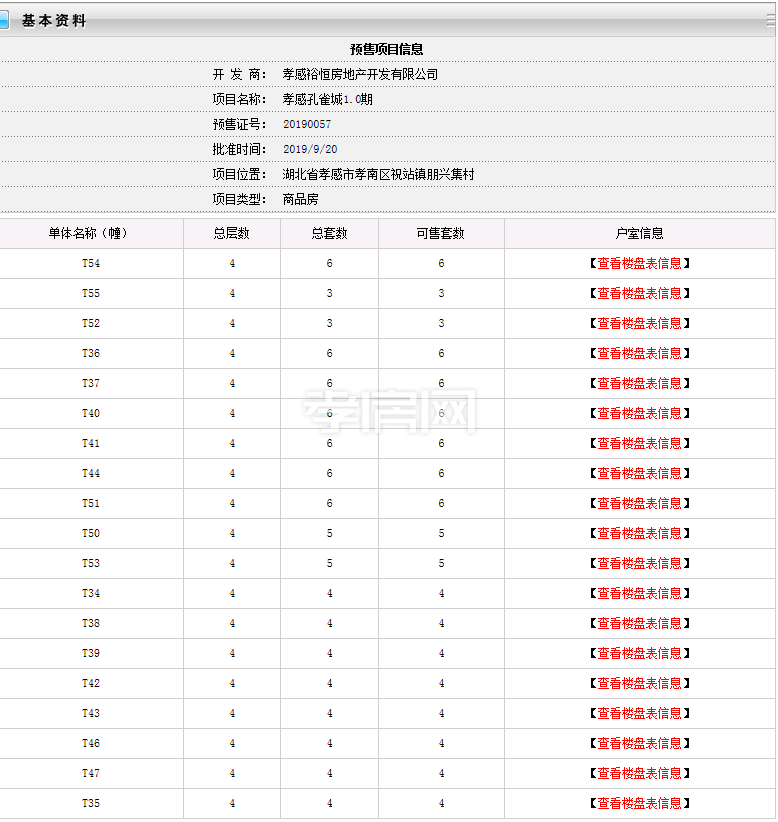
Task: Click the 可售套数 column header
Action: pyautogui.click(x=440, y=234)
